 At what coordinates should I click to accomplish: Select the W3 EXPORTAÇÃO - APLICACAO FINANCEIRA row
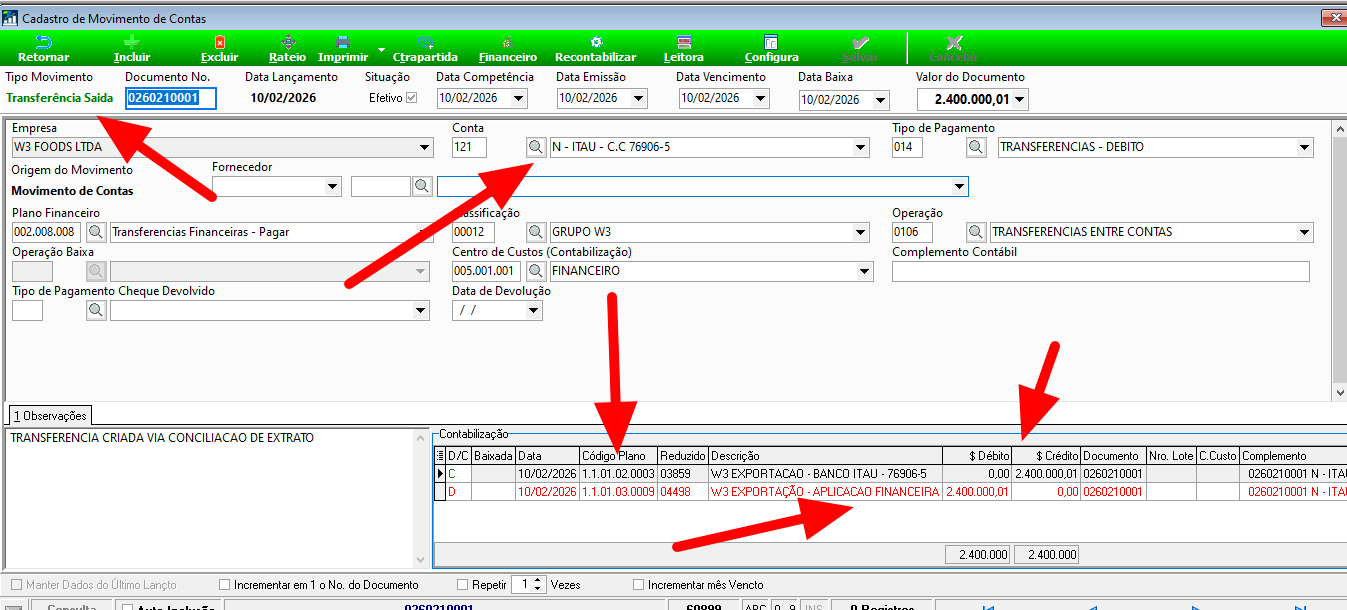tap(890, 492)
